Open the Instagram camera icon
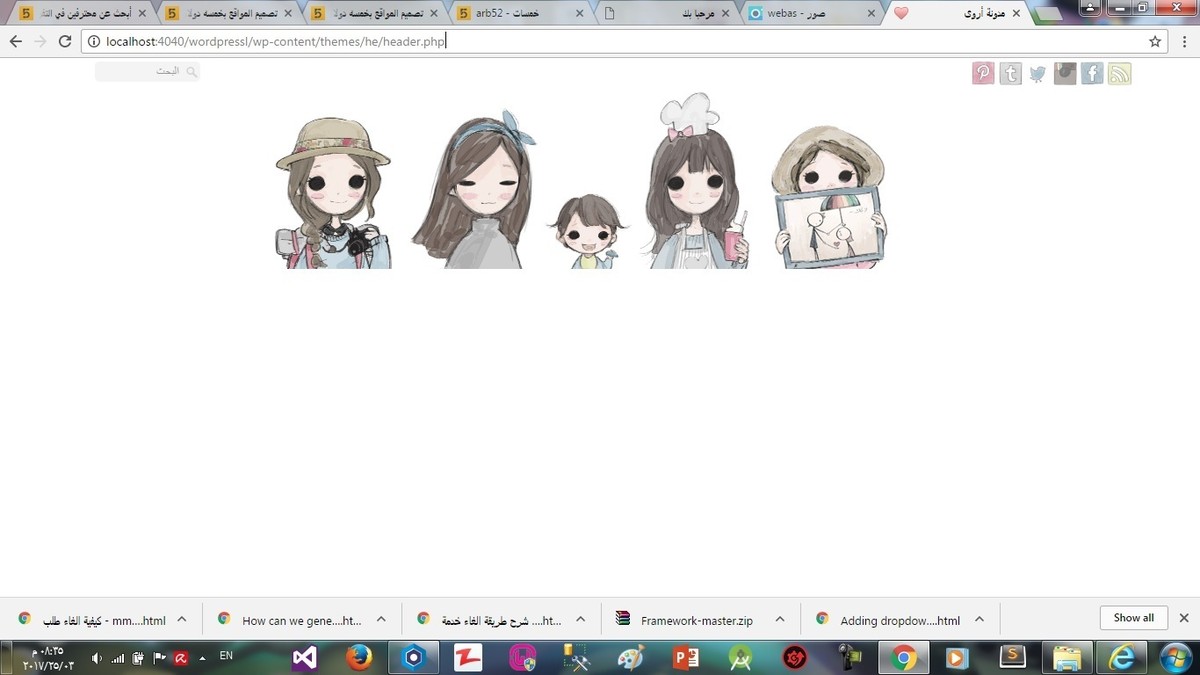The image size is (1200, 675). [1065, 74]
